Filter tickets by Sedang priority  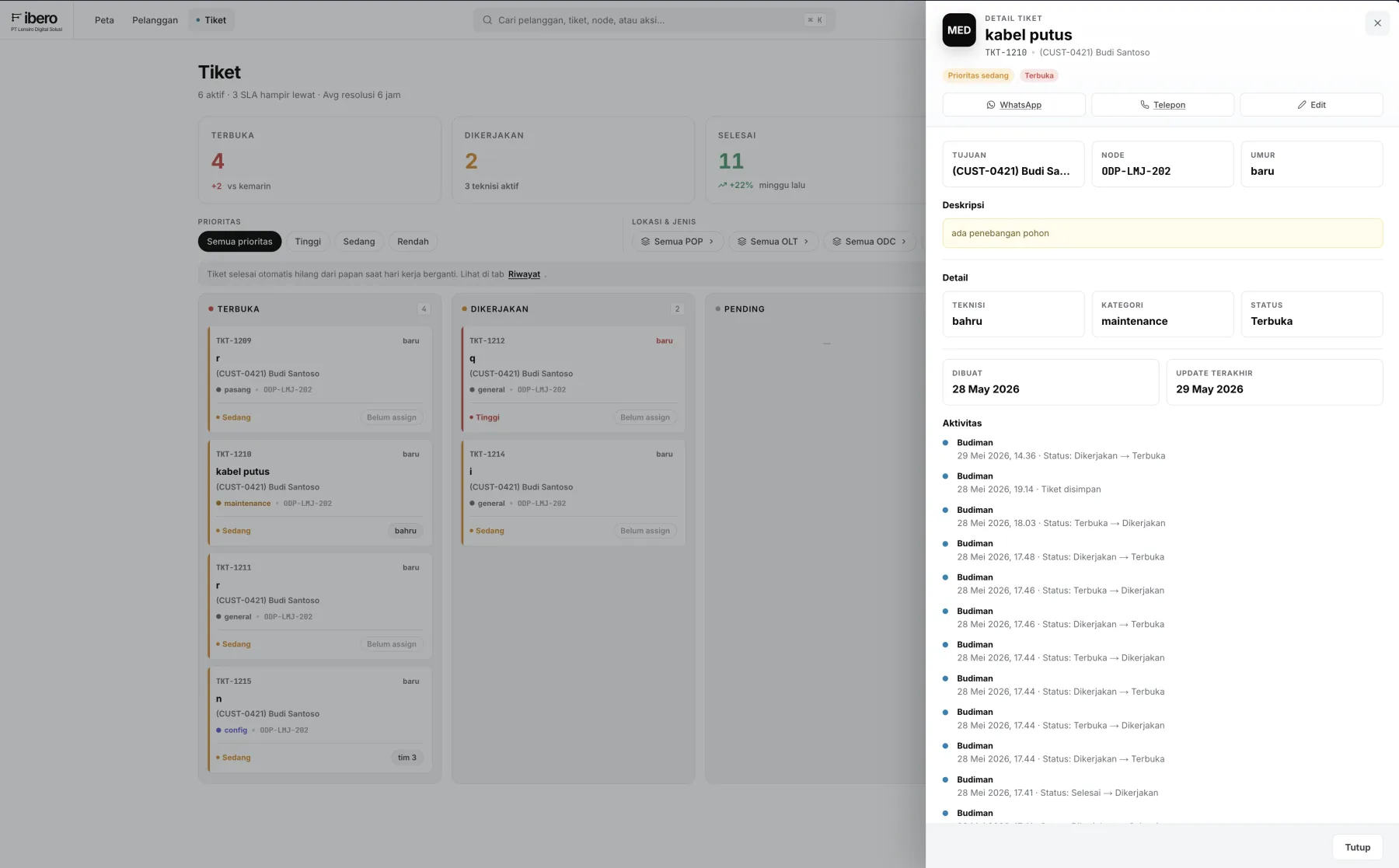pos(359,242)
